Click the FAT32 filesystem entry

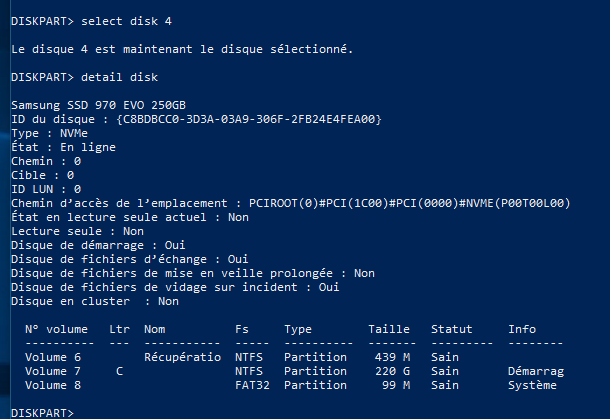(252, 385)
